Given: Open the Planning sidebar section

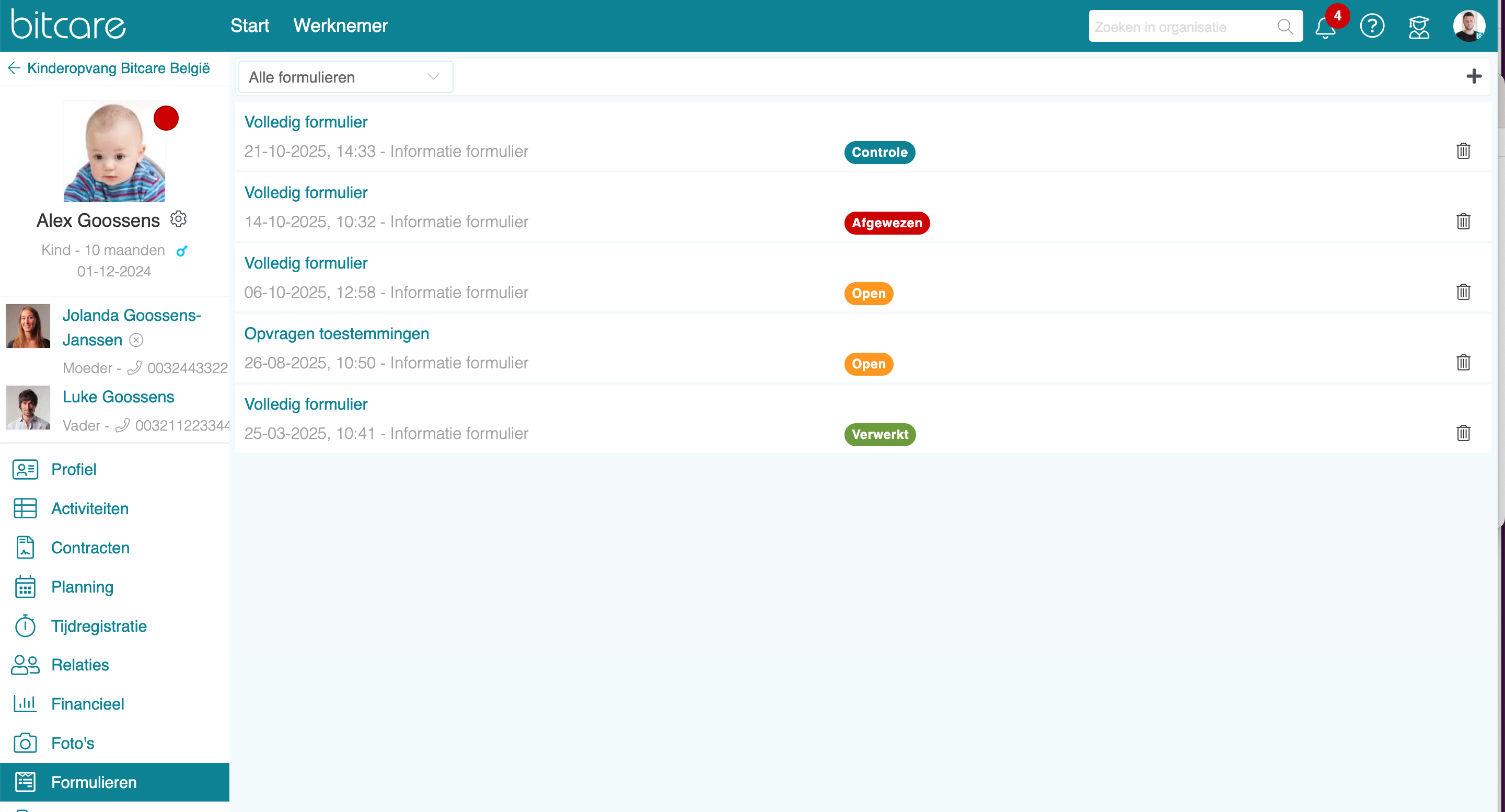Looking at the screenshot, I should click(x=82, y=587).
